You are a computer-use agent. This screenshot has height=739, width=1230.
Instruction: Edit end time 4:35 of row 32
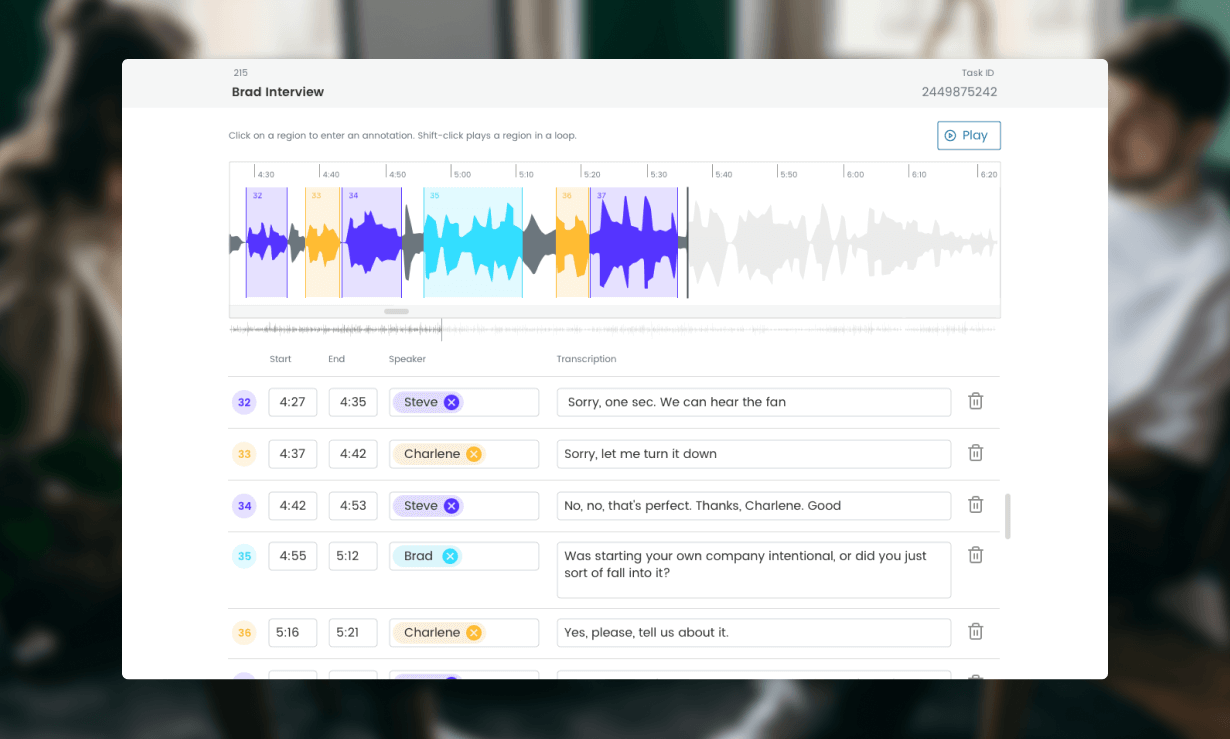click(353, 402)
